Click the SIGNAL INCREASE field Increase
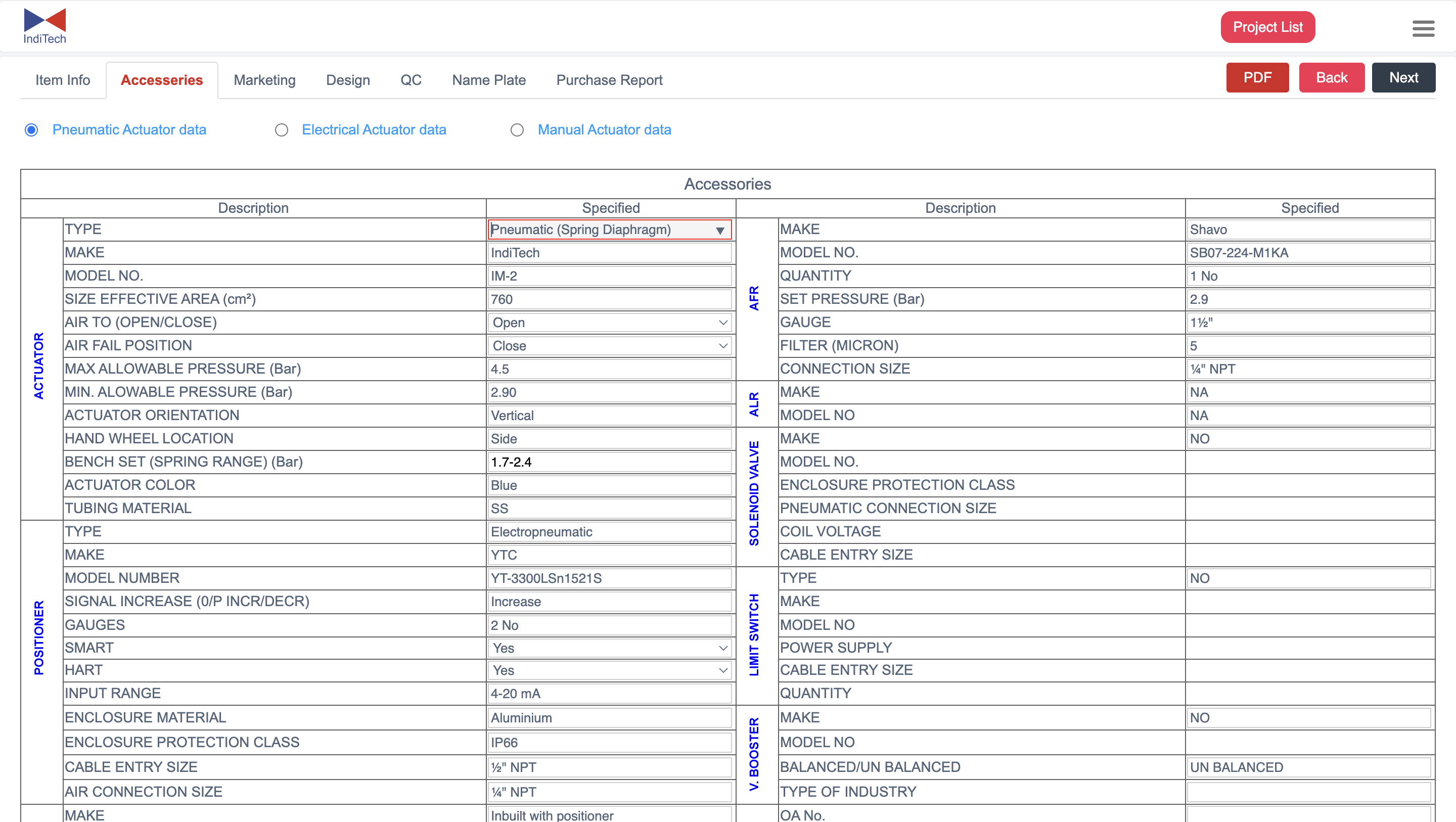 point(609,602)
